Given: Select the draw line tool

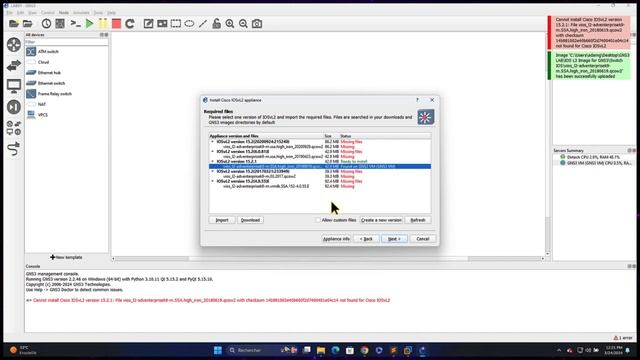Looking at the screenshot, I should click(203, 24).
